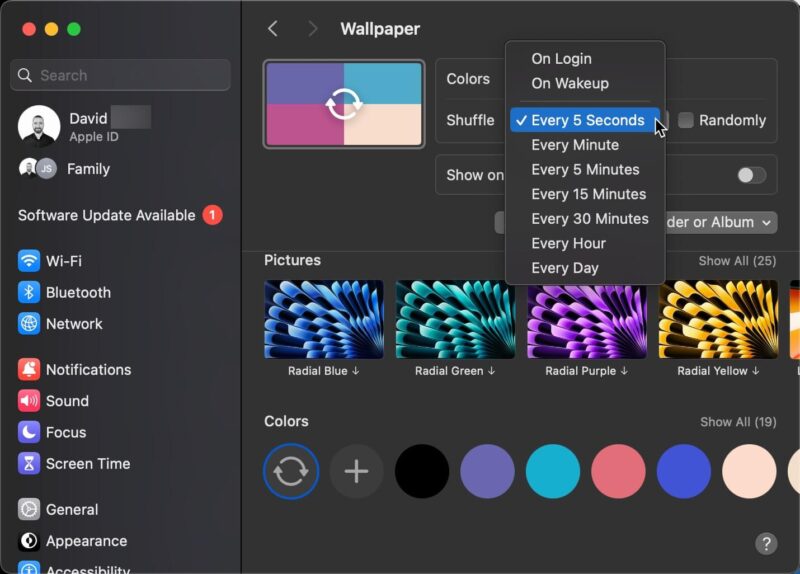Click the Search field in sidebar
Image resolution: width=800 pixels, height=574 pixels.
120,75
